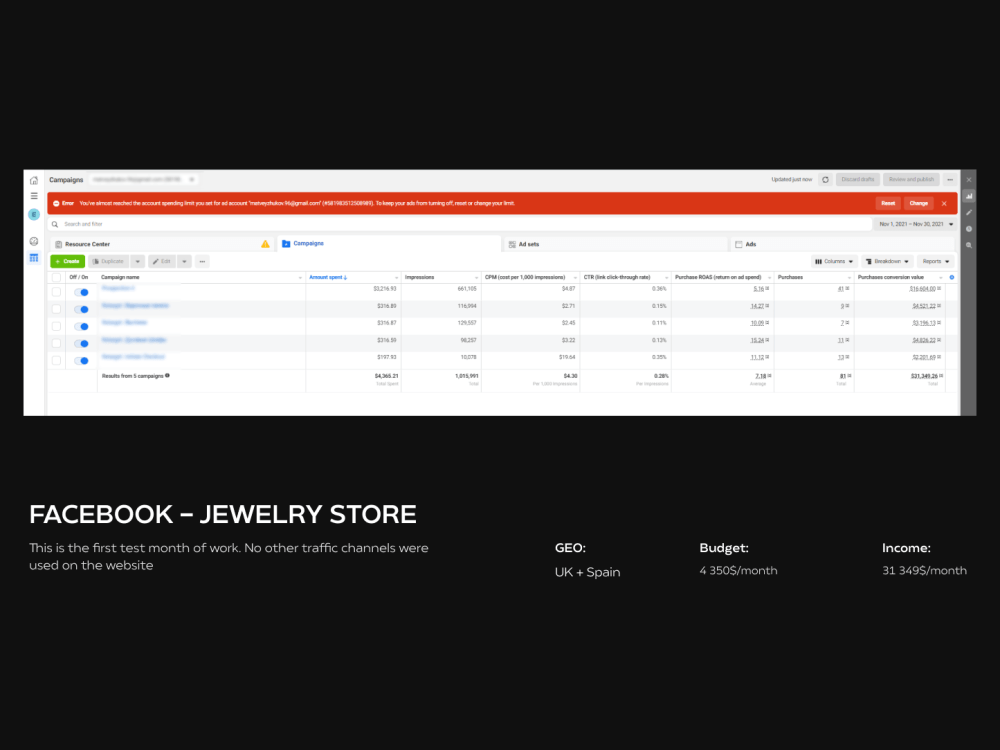
Task: Click the teal account avatar icon
Action: click(x=34, y=214)
